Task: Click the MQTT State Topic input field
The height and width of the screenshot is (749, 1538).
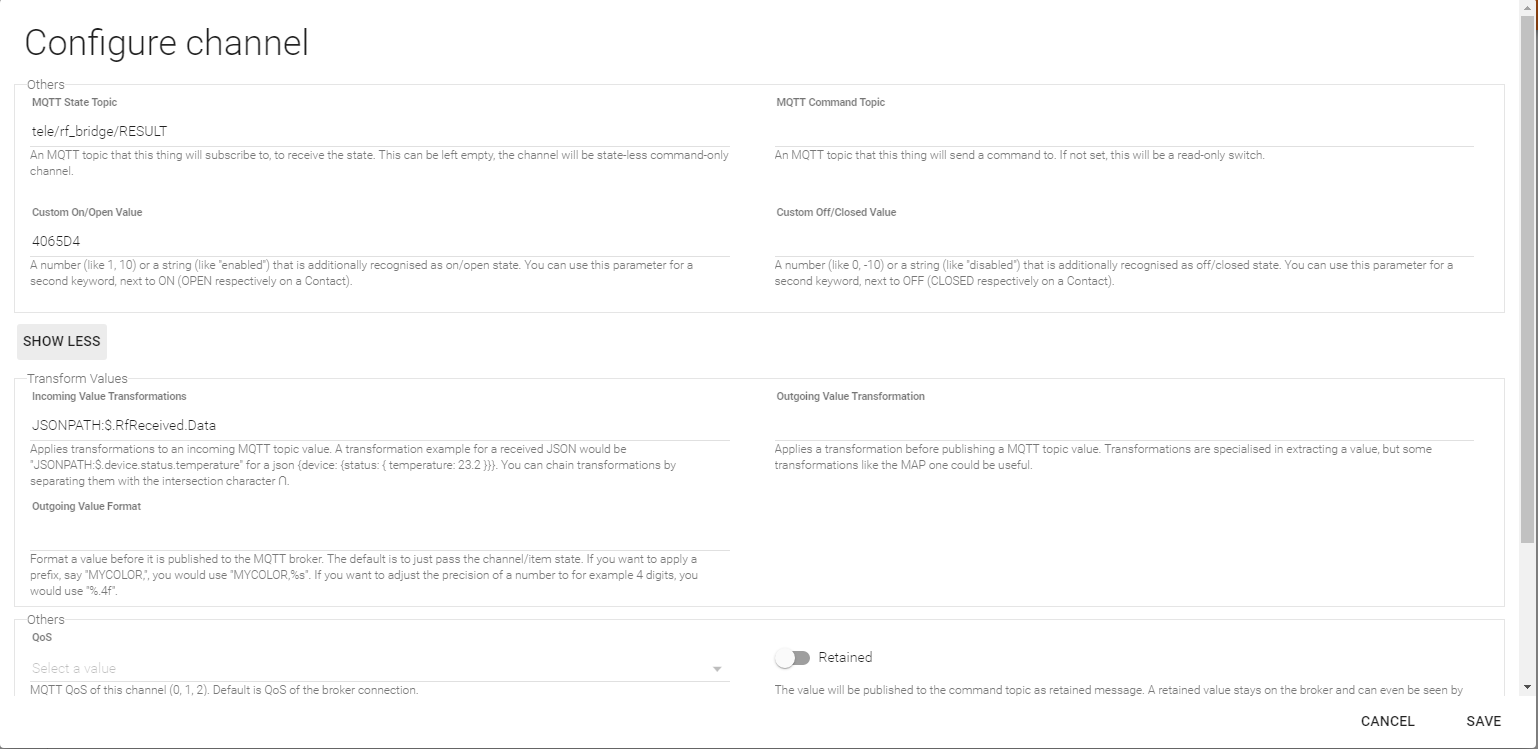Action: [380, 131]
